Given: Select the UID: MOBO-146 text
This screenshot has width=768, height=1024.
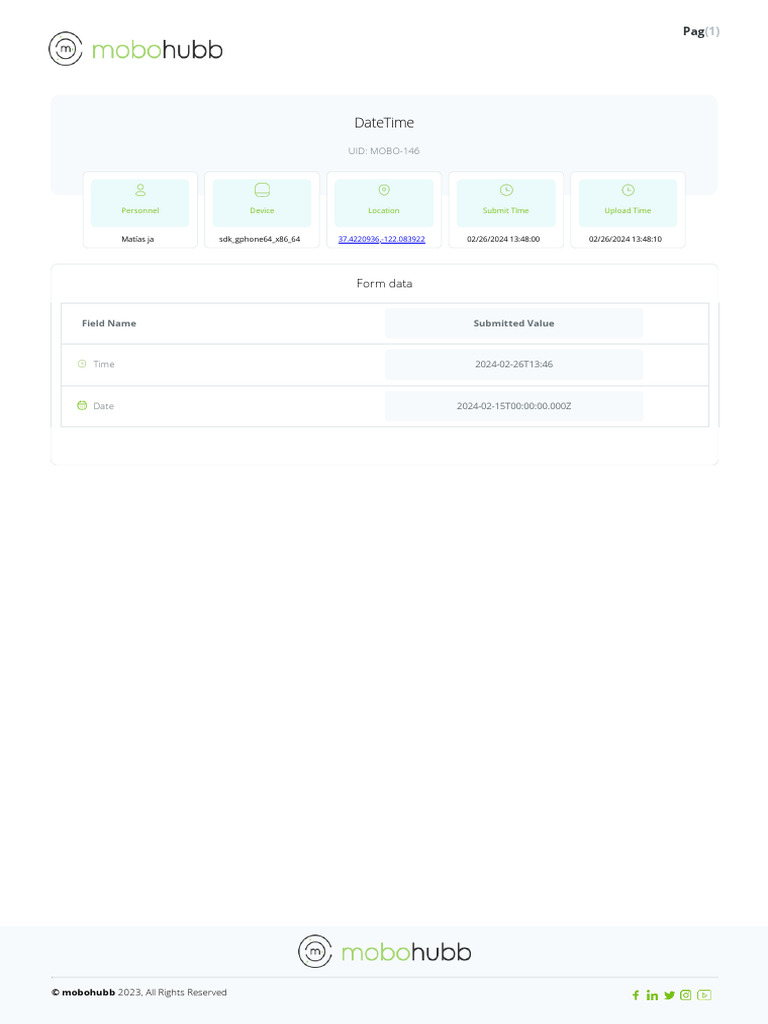Looking at the screenshot, I should [x=384, y=151].
